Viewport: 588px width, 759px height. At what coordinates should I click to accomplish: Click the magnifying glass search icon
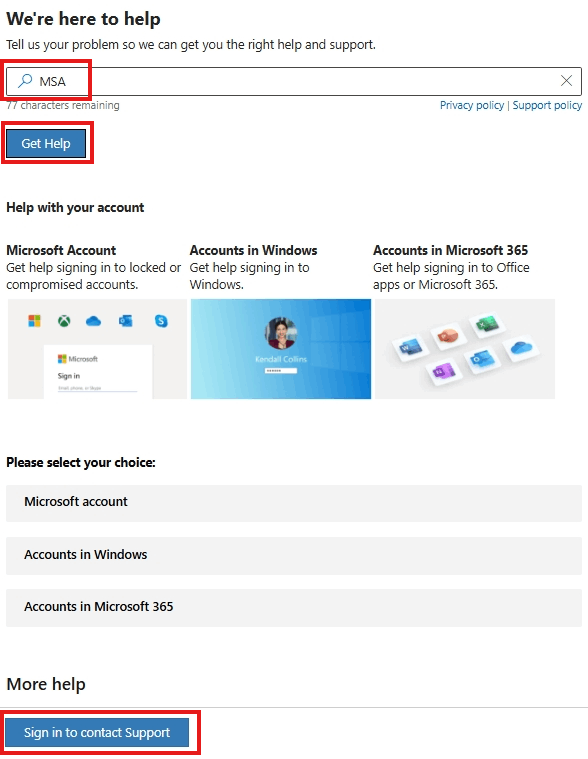(25, 80)
